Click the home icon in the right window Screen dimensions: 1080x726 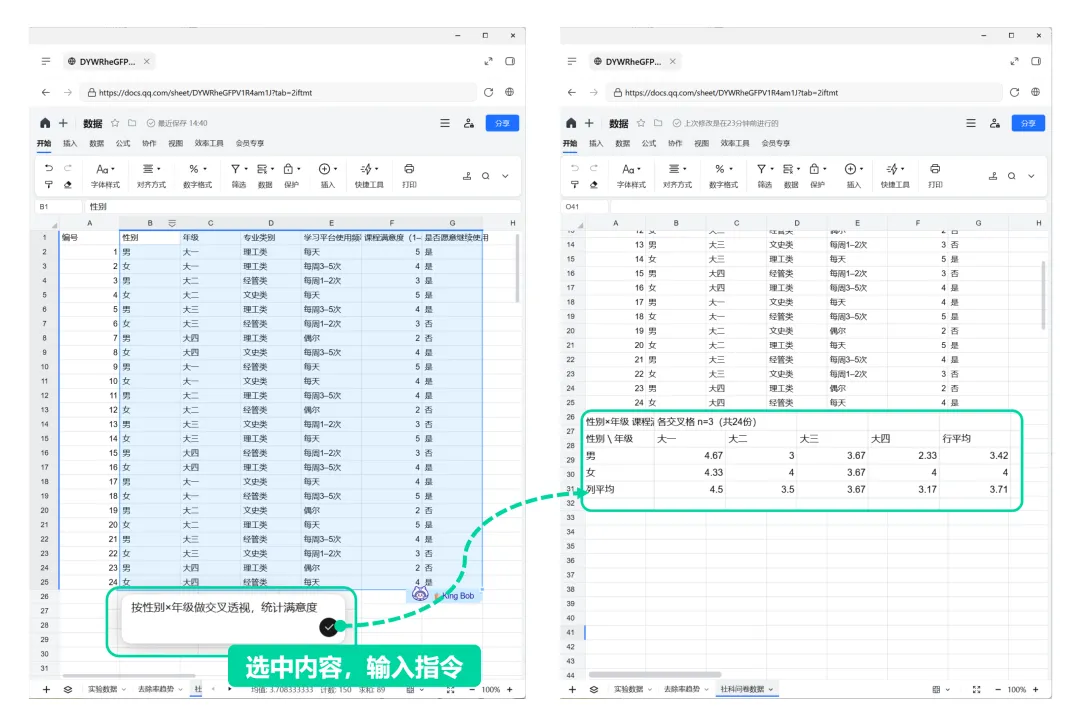[571, 123]
